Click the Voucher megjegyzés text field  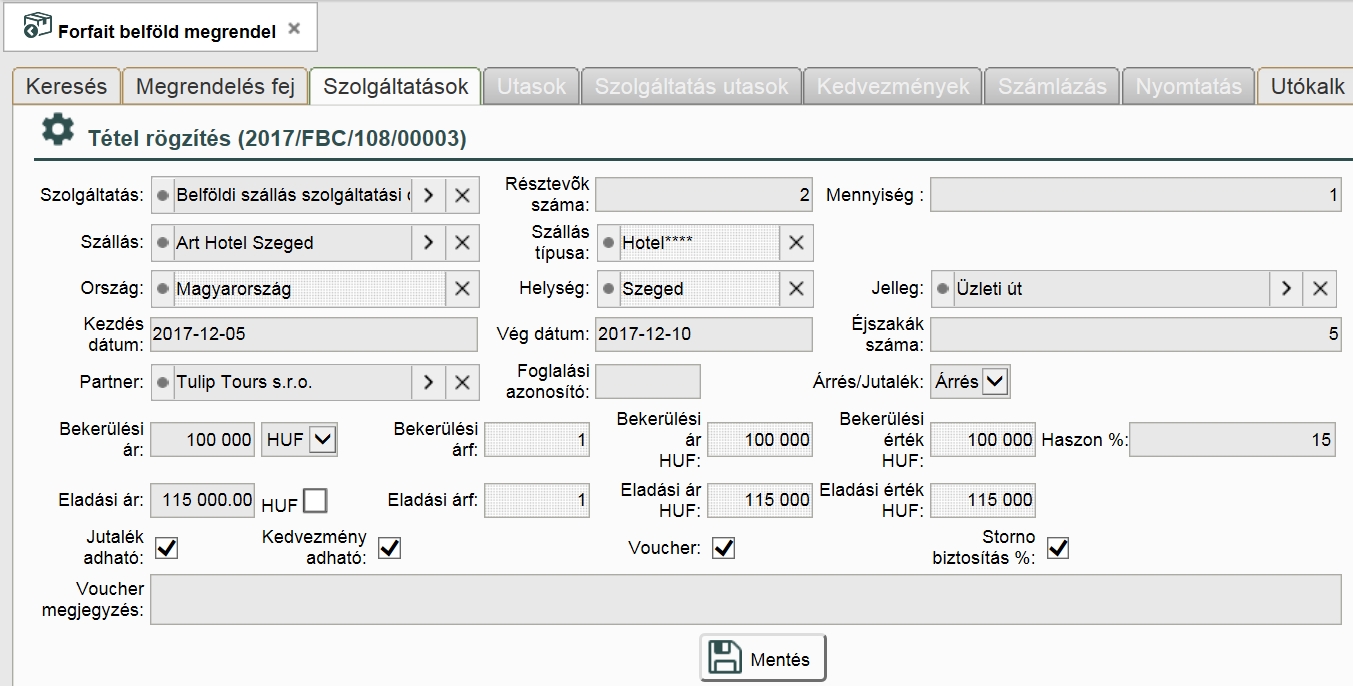pyautogui.click(x=745, y=599)
